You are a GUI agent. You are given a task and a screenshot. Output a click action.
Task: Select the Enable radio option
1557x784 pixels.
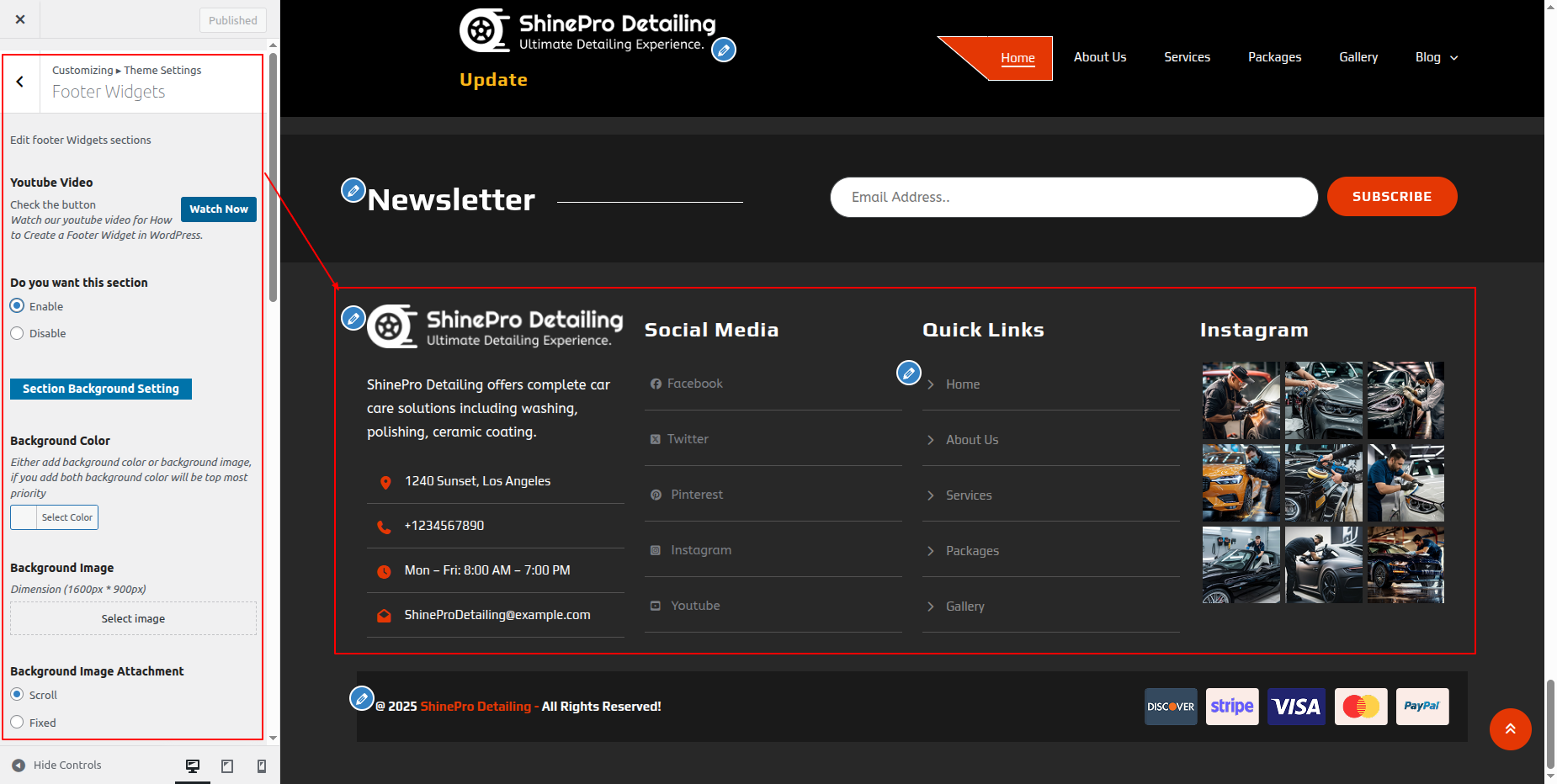[17, 306]
